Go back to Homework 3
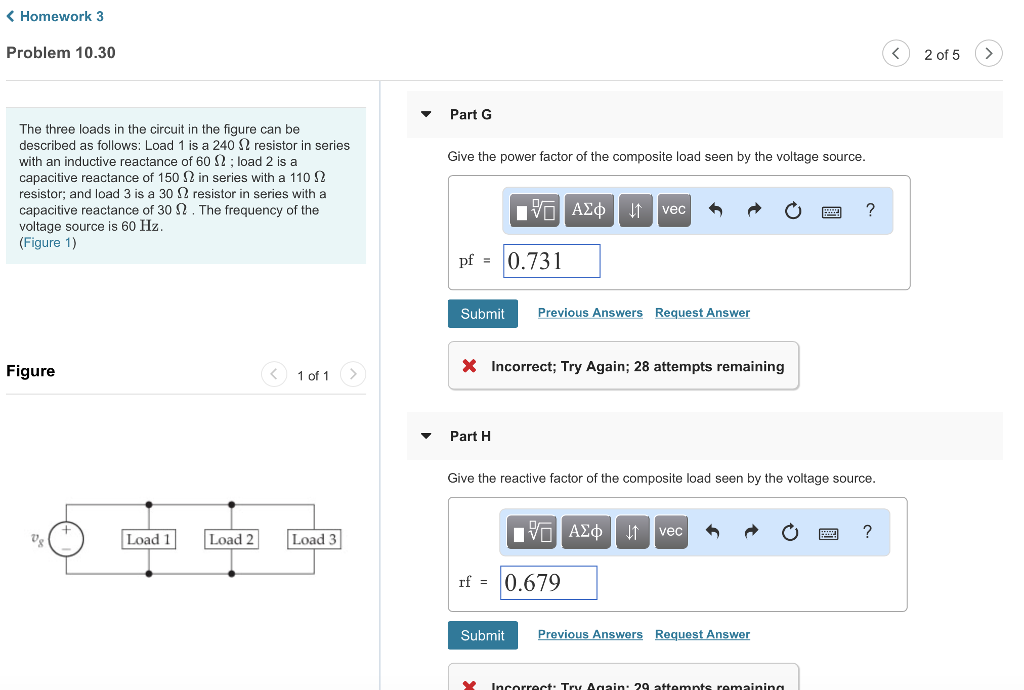The width and height of the screenshot is (1024, 690). click(x=55, y=16)
